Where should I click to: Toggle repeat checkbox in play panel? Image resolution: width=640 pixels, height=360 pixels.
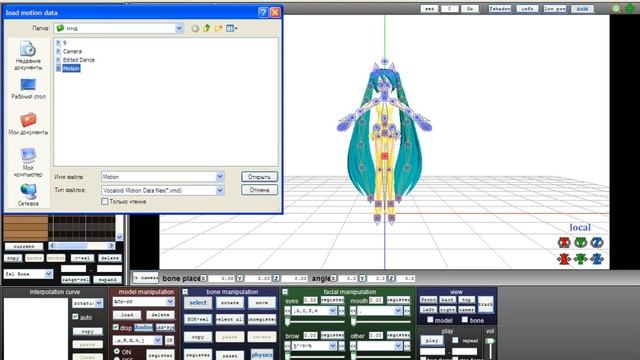[456, 340]
